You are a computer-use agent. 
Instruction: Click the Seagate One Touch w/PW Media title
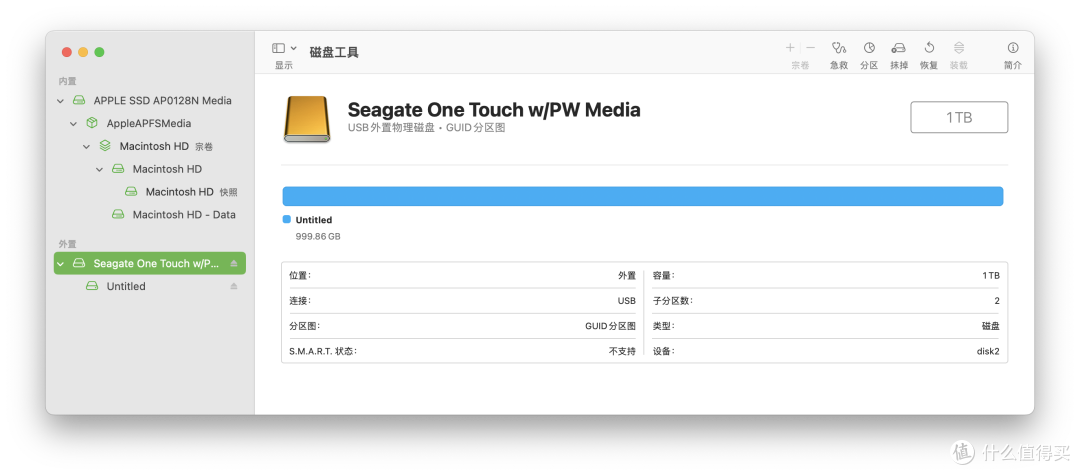point(494,109)
